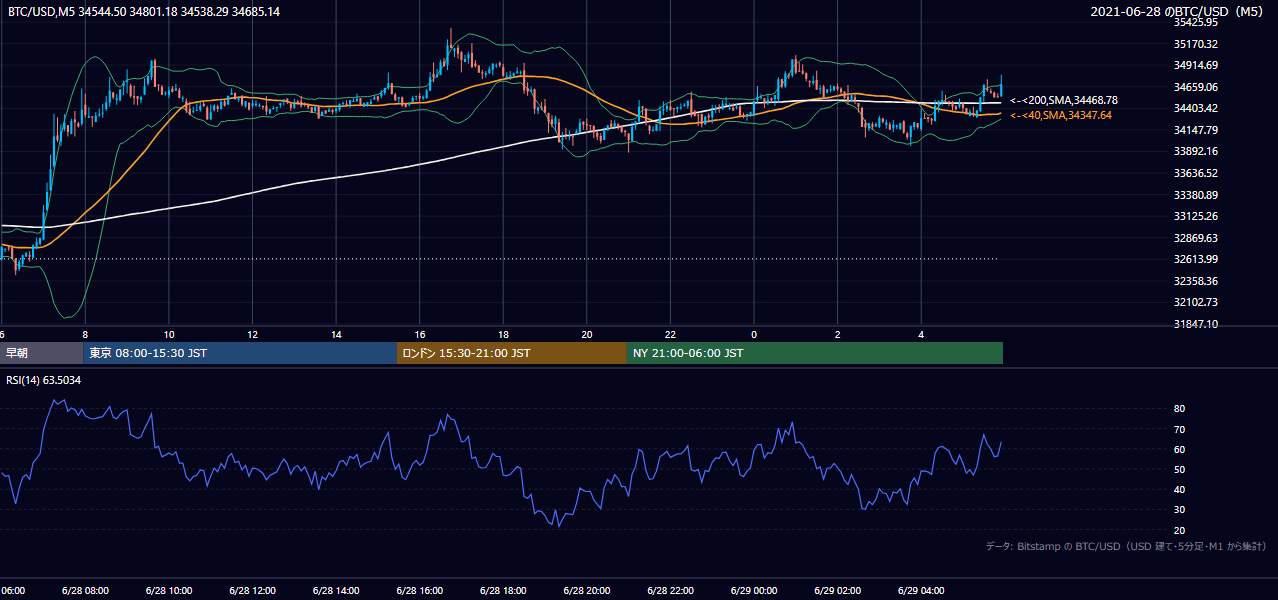The height and width of the screenshot is (600, 1278).
Task: Click the RSI 60 level label
Action: click(x=1179, y=449)
